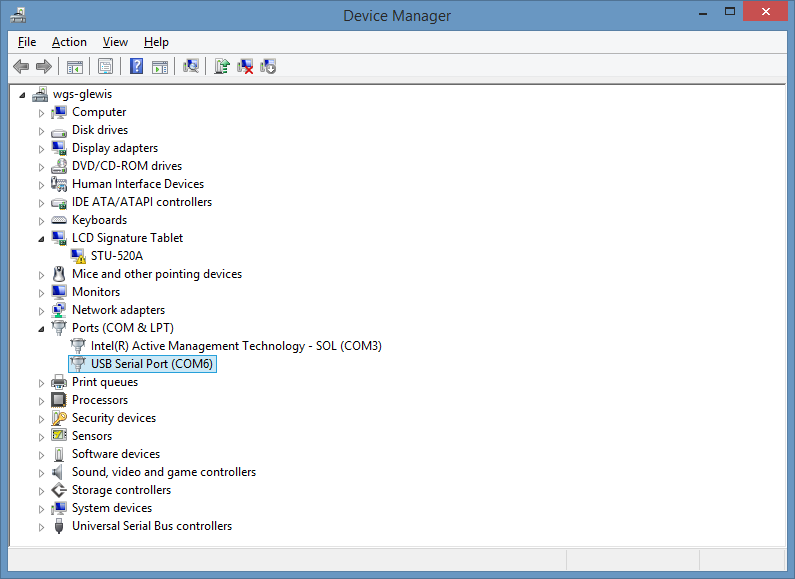The width and height of the screenshot is (795, 579).
Task: Expand Universal Serial Bus controllers node
Action: 41,527
